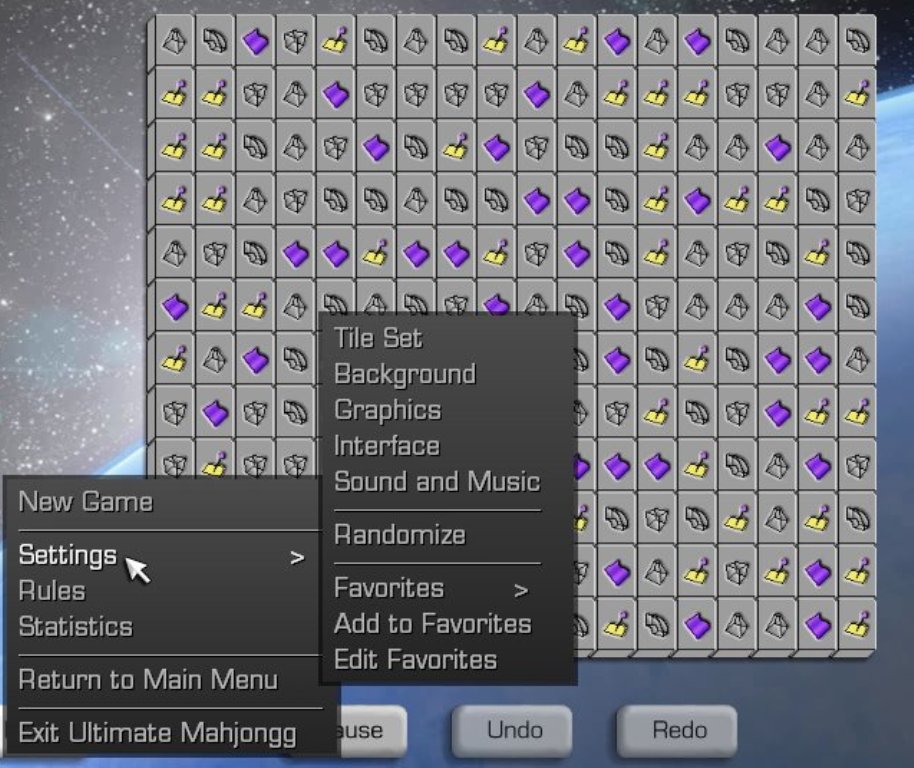Screen dimensions: 914x768
Task: Choose Return to Main Menu
Action: (148, 680)
